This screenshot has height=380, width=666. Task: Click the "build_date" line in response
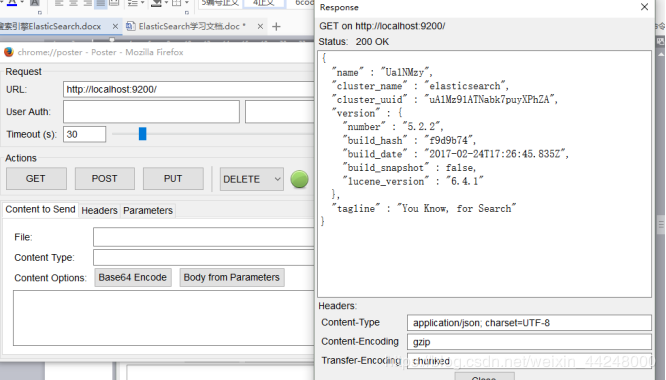(455, 154)
